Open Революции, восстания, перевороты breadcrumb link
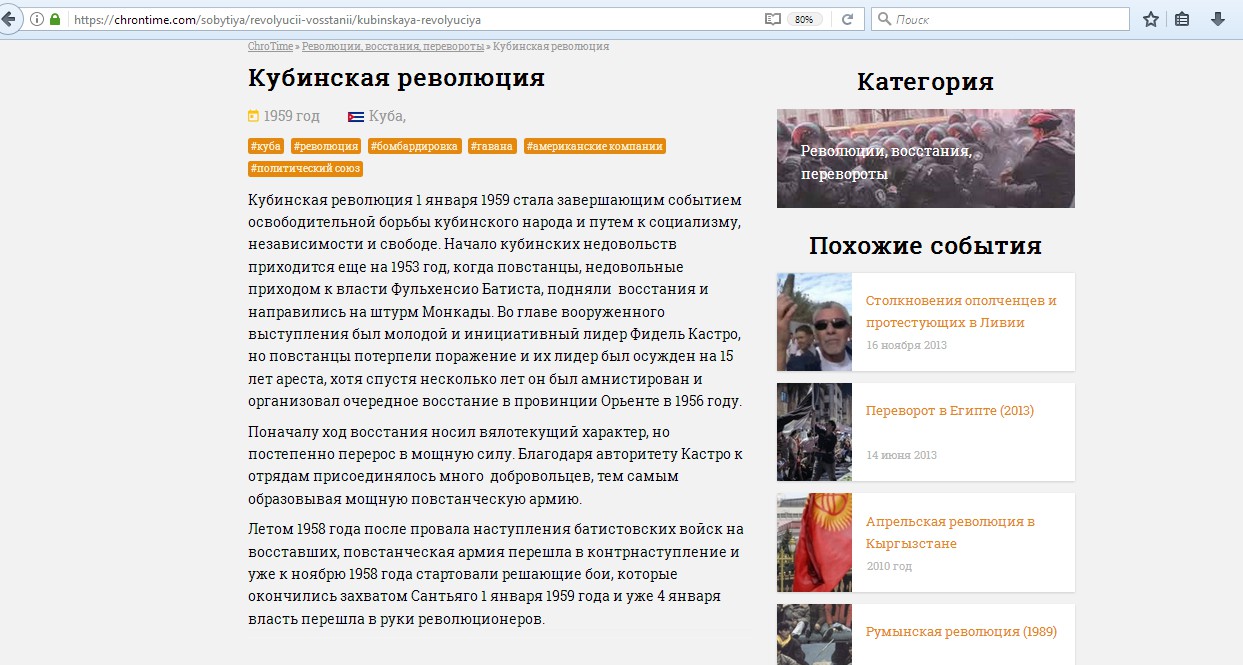This screenshot has width=1243, height=665. pyautogui.click(x=393, y=46)
